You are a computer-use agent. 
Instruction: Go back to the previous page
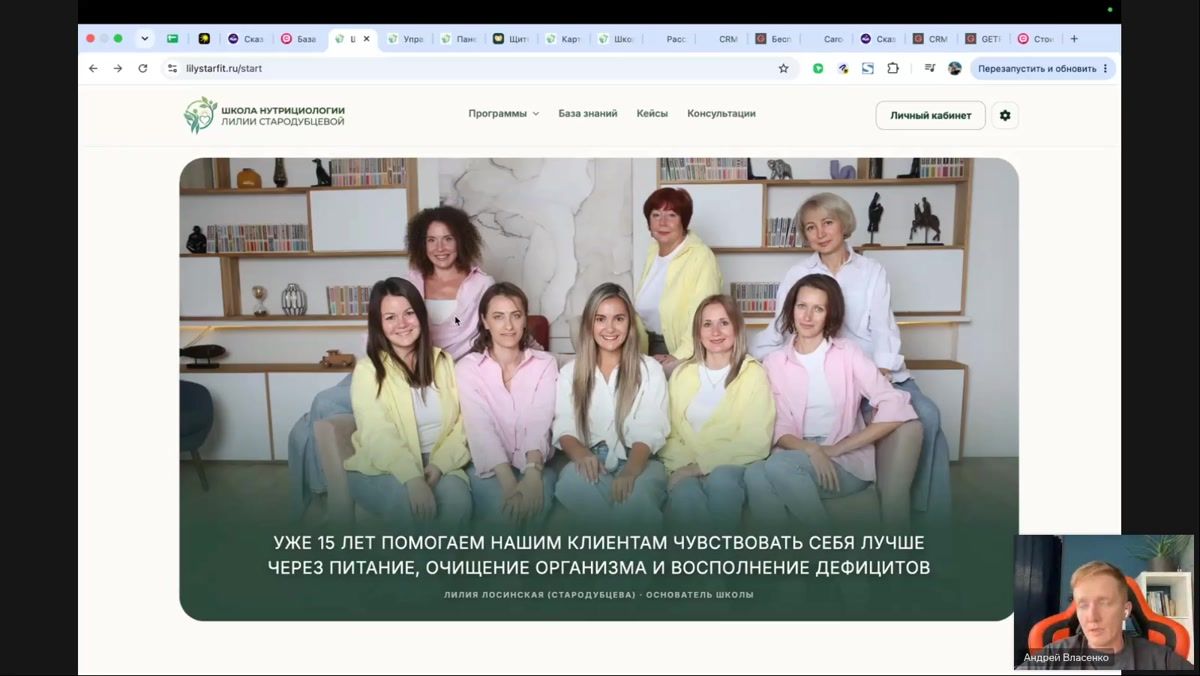[93, 68]
